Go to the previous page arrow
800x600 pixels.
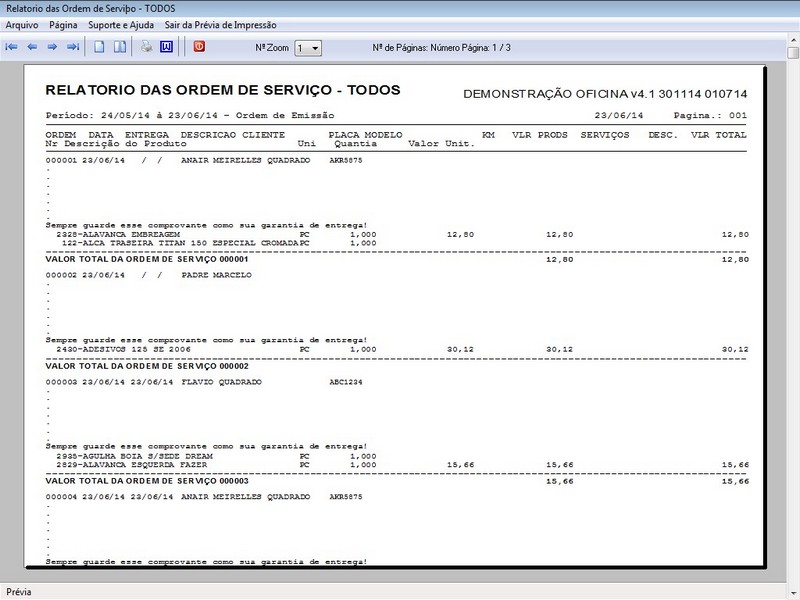tap(32, 47)
